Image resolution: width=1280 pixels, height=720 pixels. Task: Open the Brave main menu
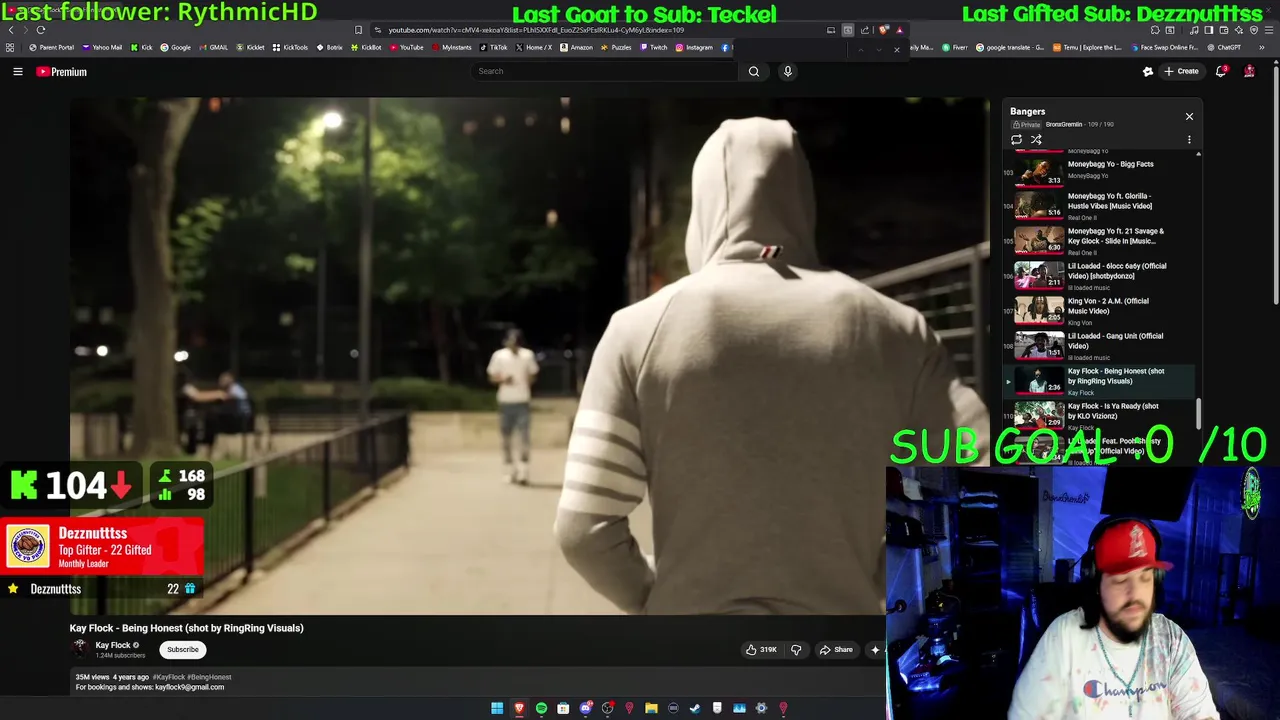click(x=1269, y=30)
